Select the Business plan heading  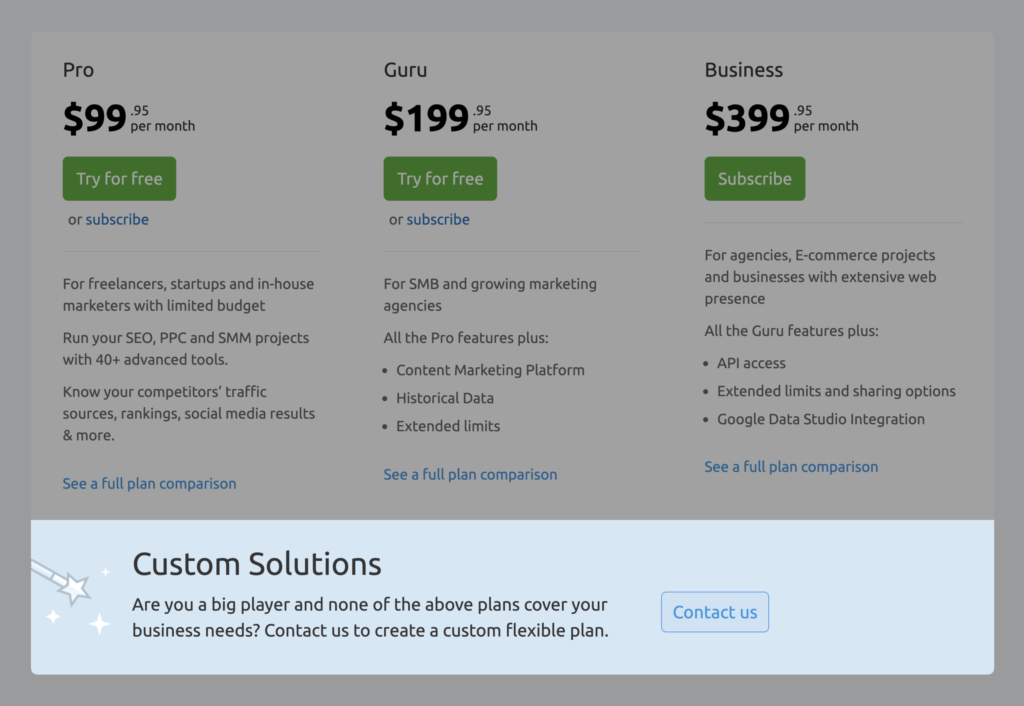[x=743, y=70]
